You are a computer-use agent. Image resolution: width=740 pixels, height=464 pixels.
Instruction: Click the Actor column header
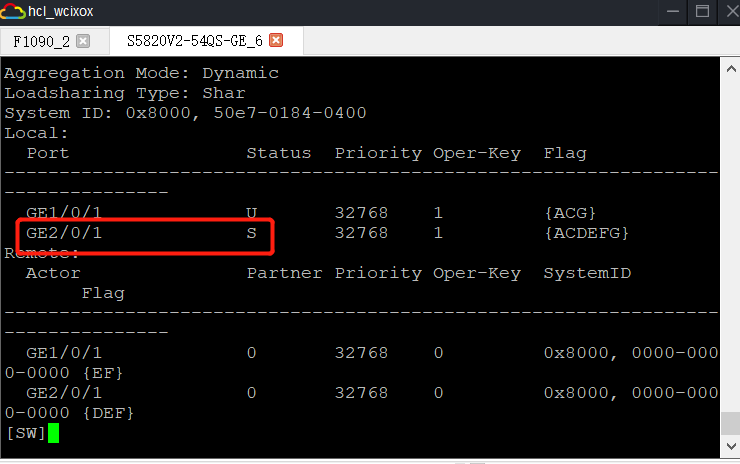click(53, 273)
